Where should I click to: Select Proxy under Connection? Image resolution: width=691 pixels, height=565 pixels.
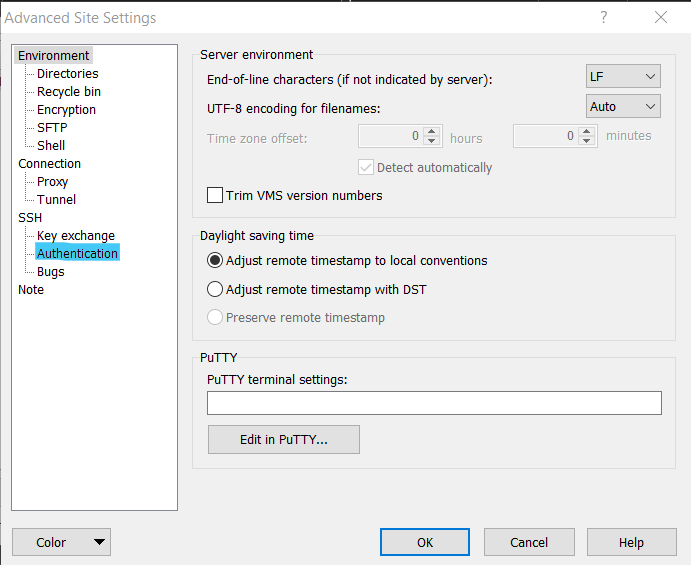coord(53,181)
